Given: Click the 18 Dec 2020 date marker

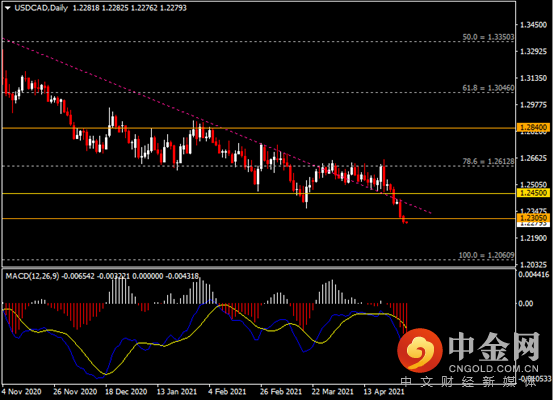Looking at the screenshot, I should pyautogui.click(x=126, y=392).
